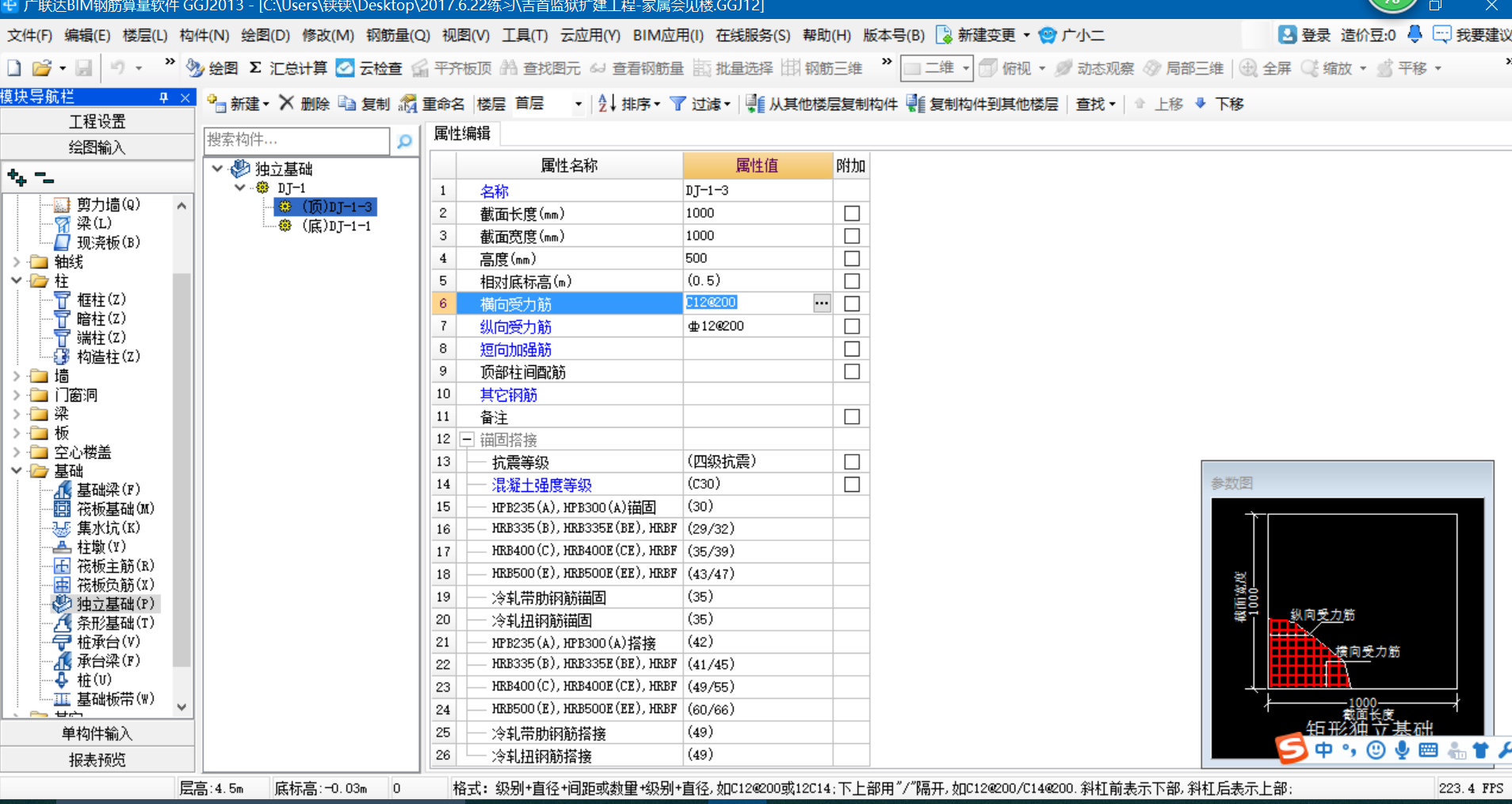The height and width of the screenshot is (804, 1512).
Task: Click 全屏 fullscreen tool
Action: [1266, 68]
